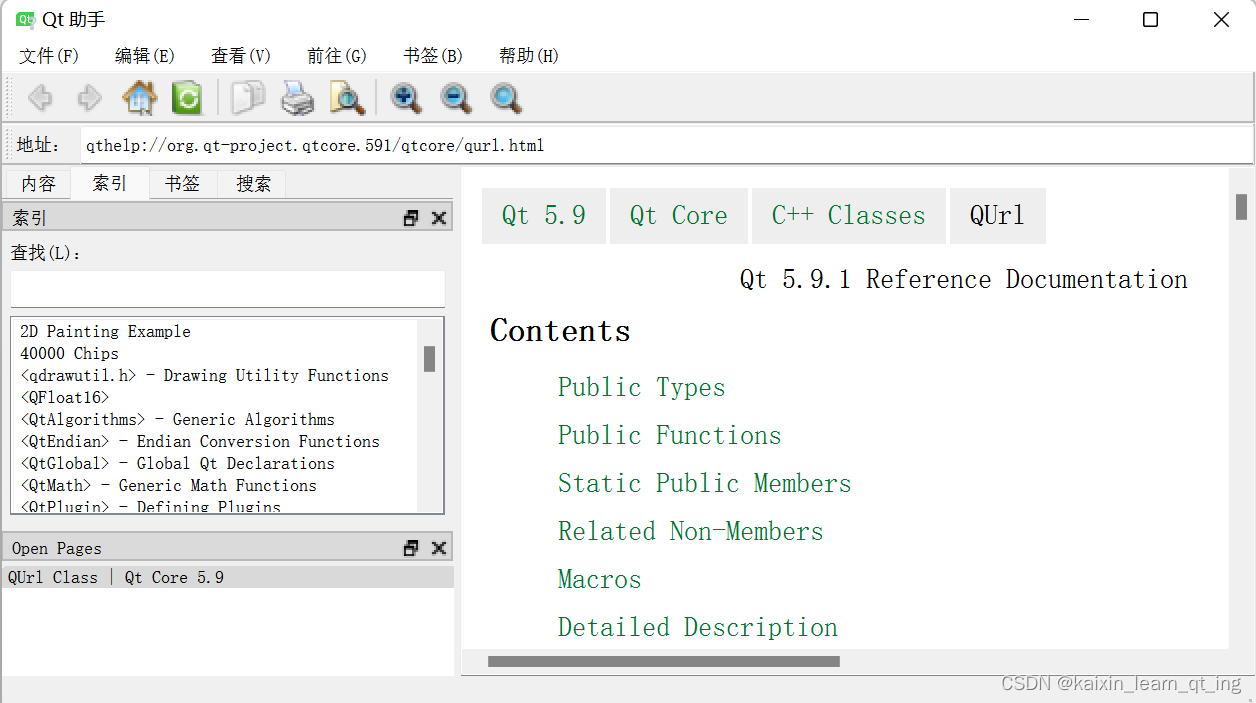Reset zoom with plain magnifier icon
This screenshot has width=1256, height=703.
(x=506, y=98)
